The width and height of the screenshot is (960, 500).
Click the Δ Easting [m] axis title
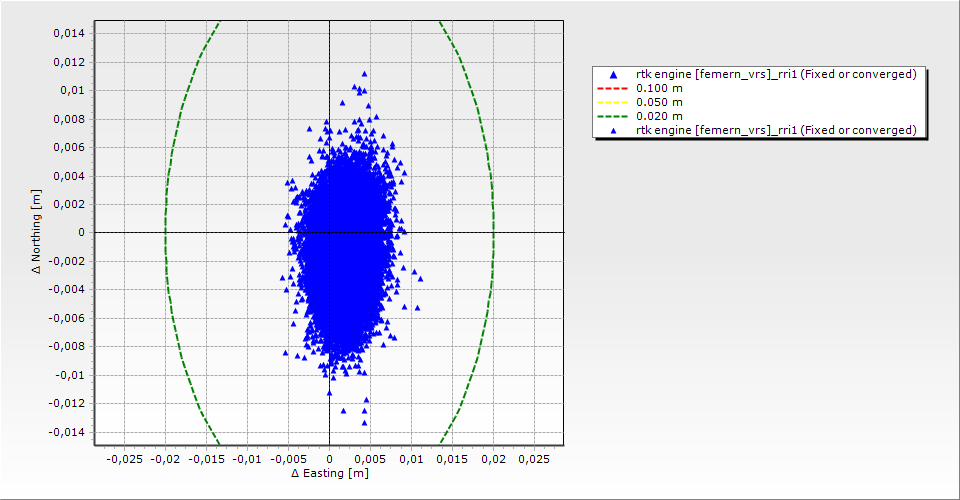point(329,474)
